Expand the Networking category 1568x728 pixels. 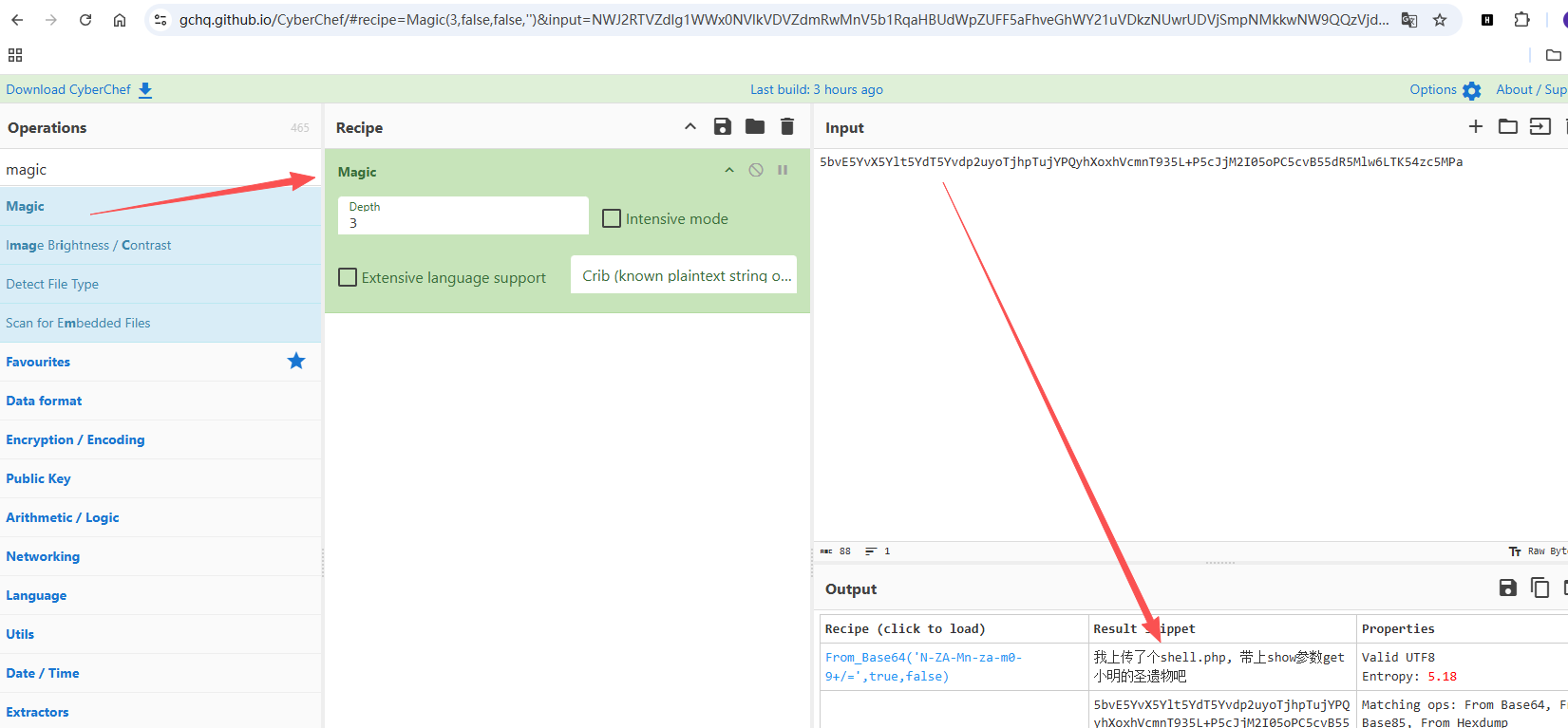click(x=161, y=556)
